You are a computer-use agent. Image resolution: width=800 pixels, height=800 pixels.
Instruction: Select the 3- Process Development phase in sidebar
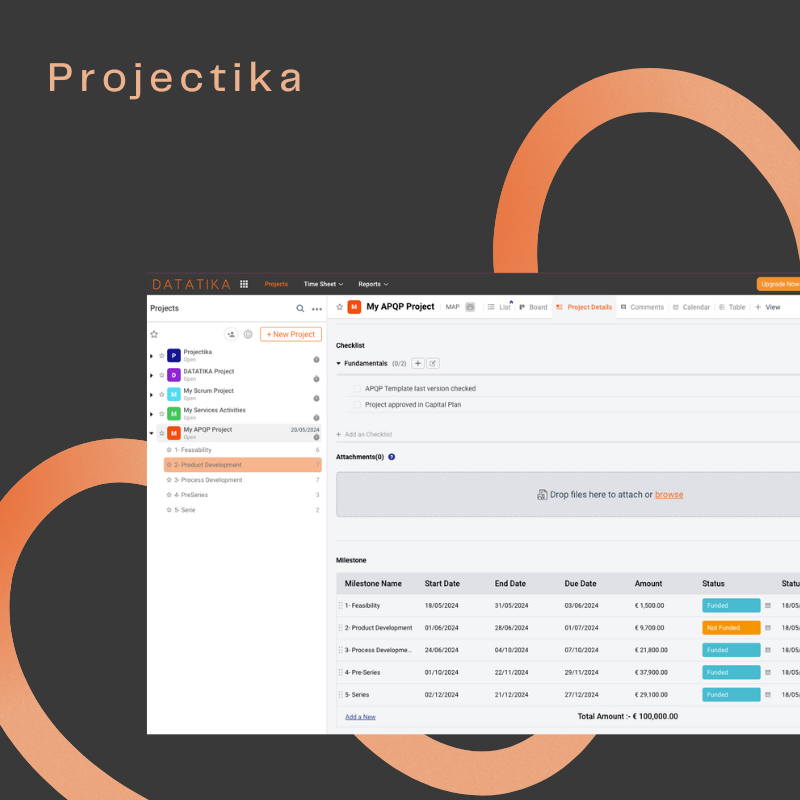tap(243, 480)
